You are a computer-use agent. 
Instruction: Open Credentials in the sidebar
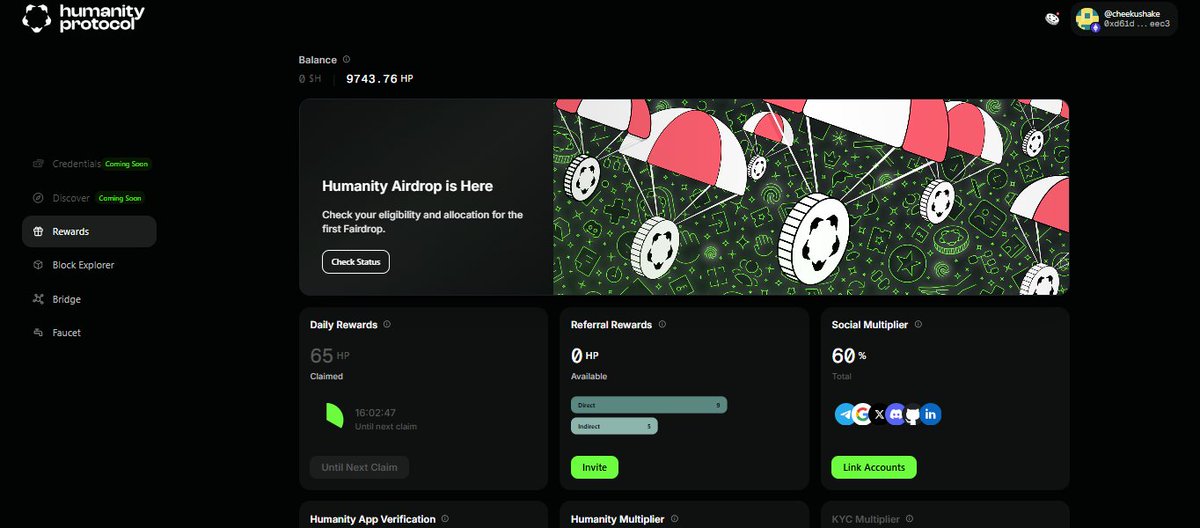(76, 163)
